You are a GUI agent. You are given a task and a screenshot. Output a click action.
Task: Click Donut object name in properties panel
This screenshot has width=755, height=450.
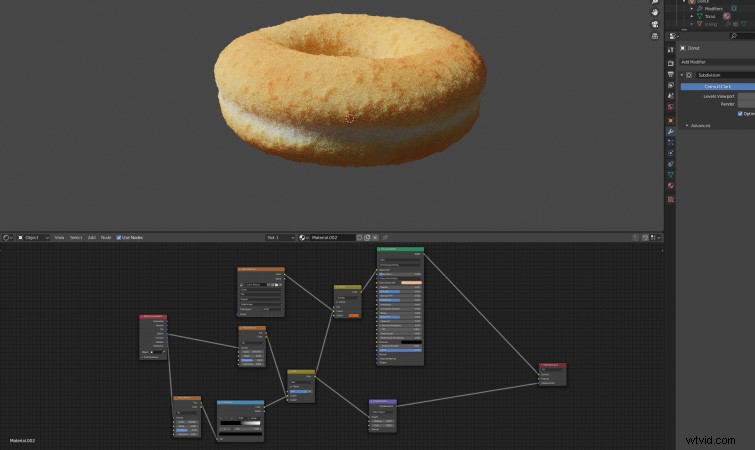[694, 48]
